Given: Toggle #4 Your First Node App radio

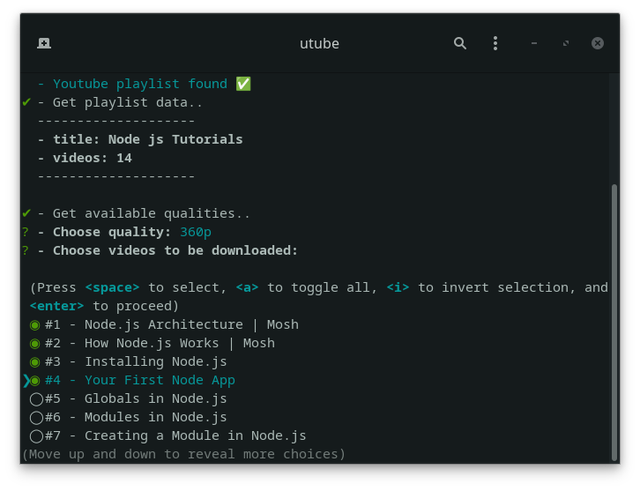Looking at the screenshot, I should click(x=35, y=381).
